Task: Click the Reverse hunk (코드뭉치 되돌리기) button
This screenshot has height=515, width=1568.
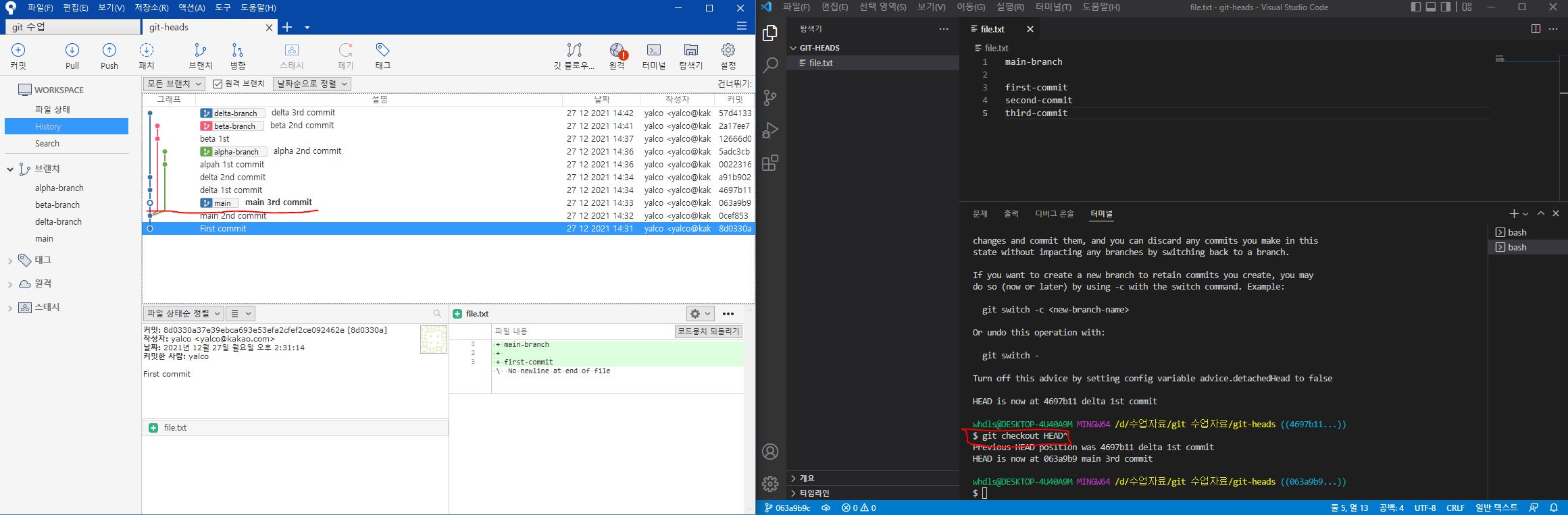Action: tap(709, 331)
